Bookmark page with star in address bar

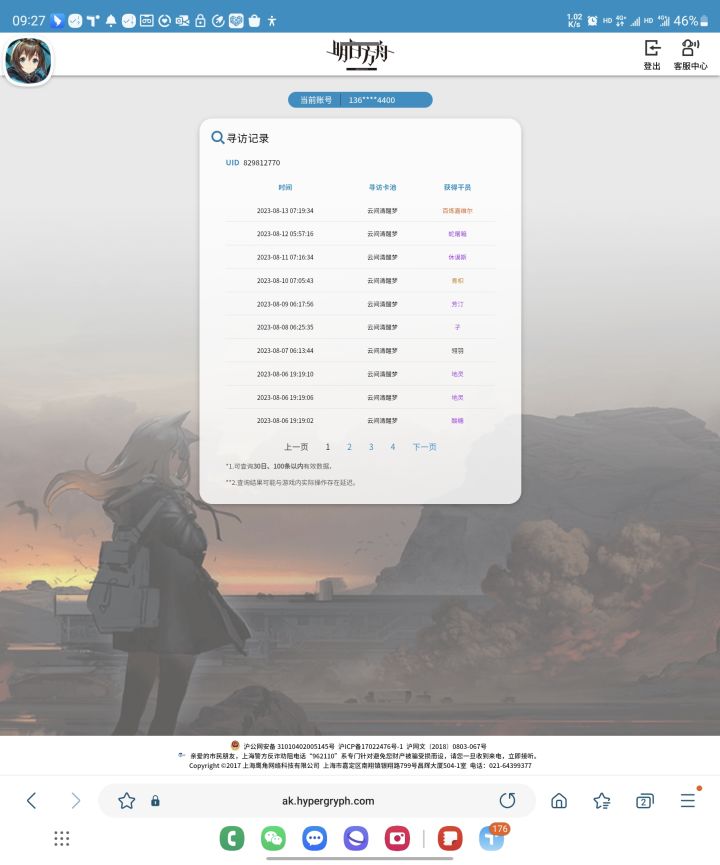pos(126,800)
